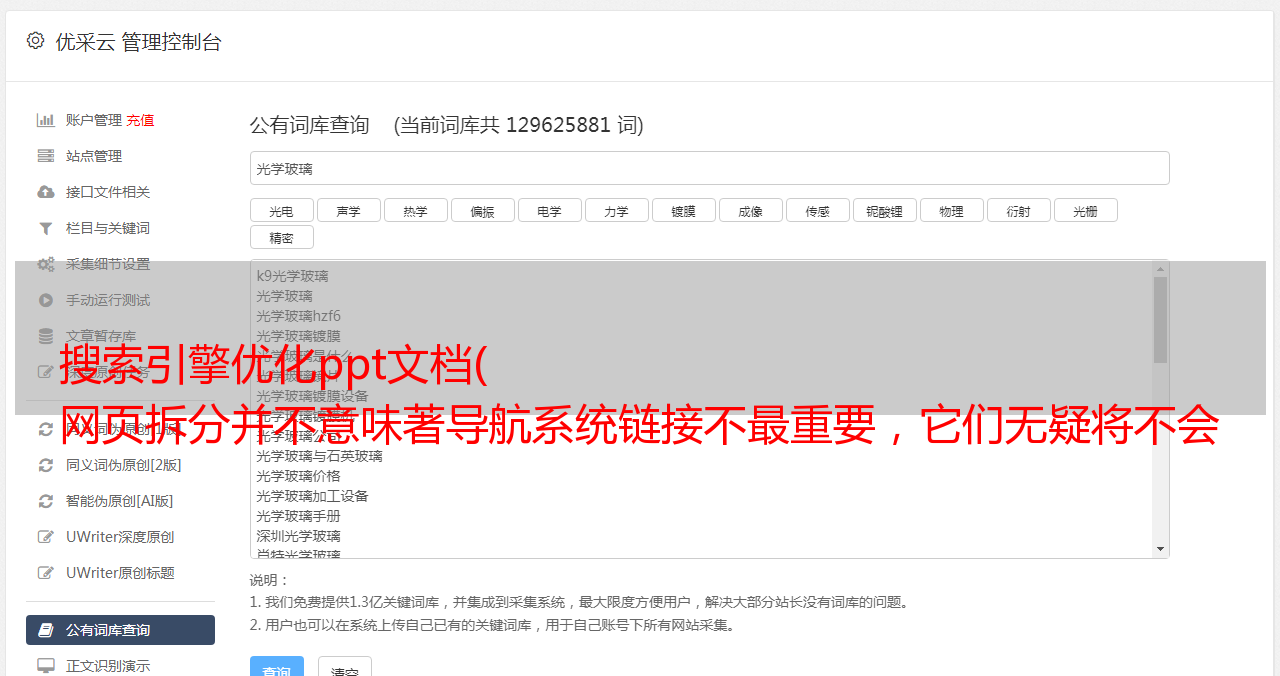Screen dimensions: 1280x676
Task: Click the 清空 clear button
Action: coord(345,668)
